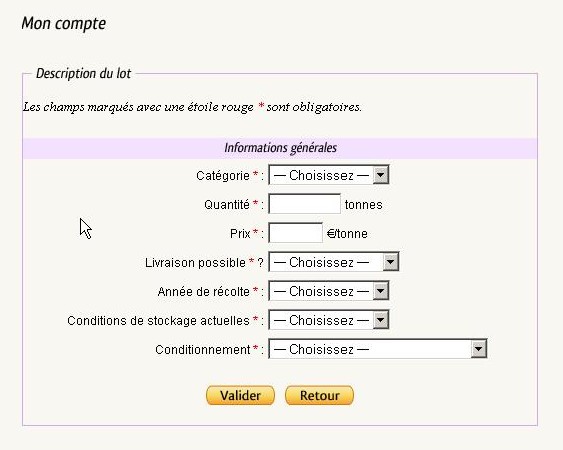Click the Mon compte page heading
Screen dimensions: 563x450
pos(64,24)
